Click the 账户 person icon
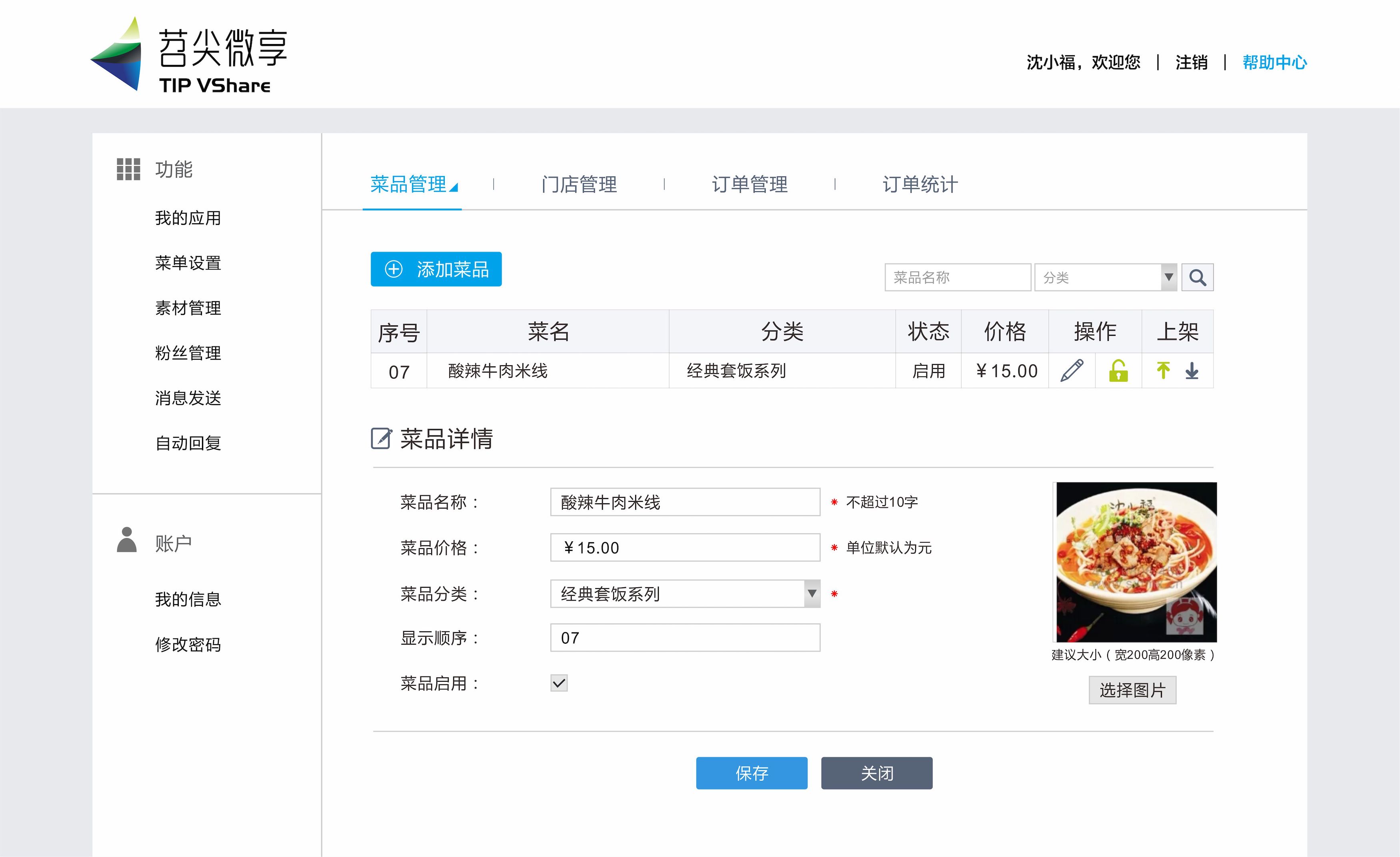Screen dimensions: 1400x857 click(126, 541)
